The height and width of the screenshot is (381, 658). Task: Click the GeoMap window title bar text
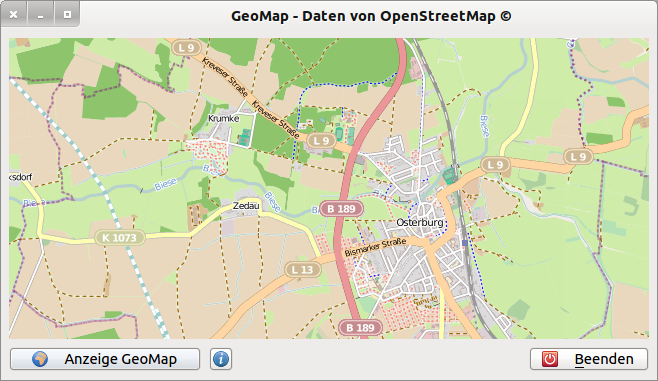(371, 16)
